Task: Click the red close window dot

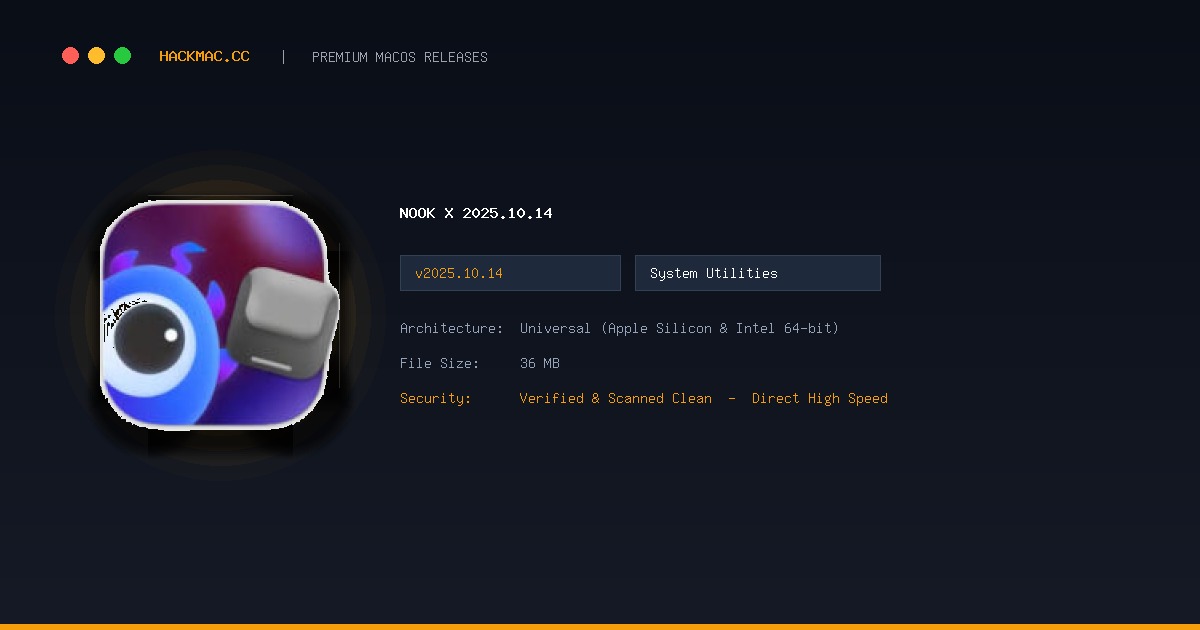Action: [70, 56]
